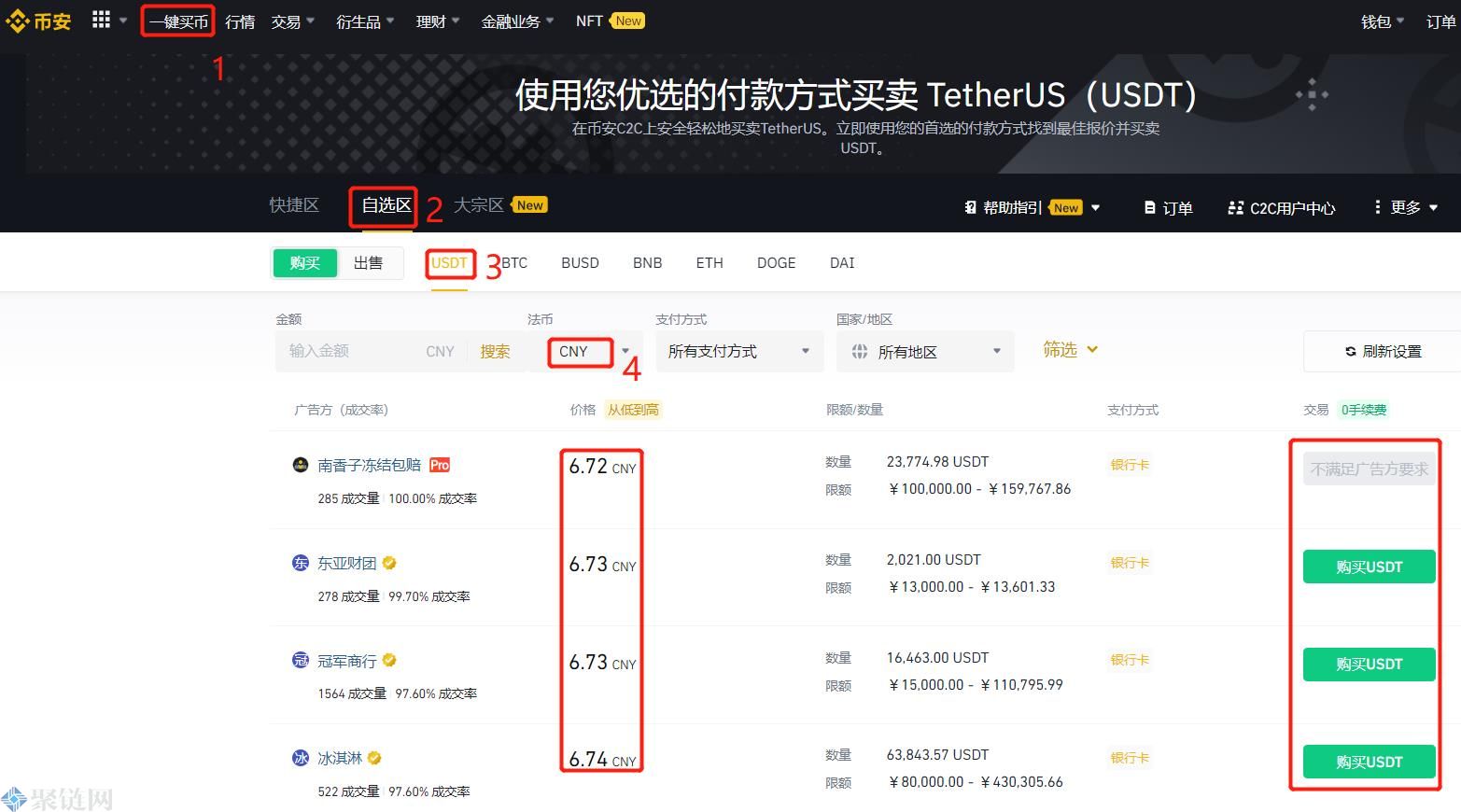Image resolution: width=1461 pixels, height=812 pixels.
Task: Click 东亚财团 verified badge icon
Action: click(x=389, y=563)
